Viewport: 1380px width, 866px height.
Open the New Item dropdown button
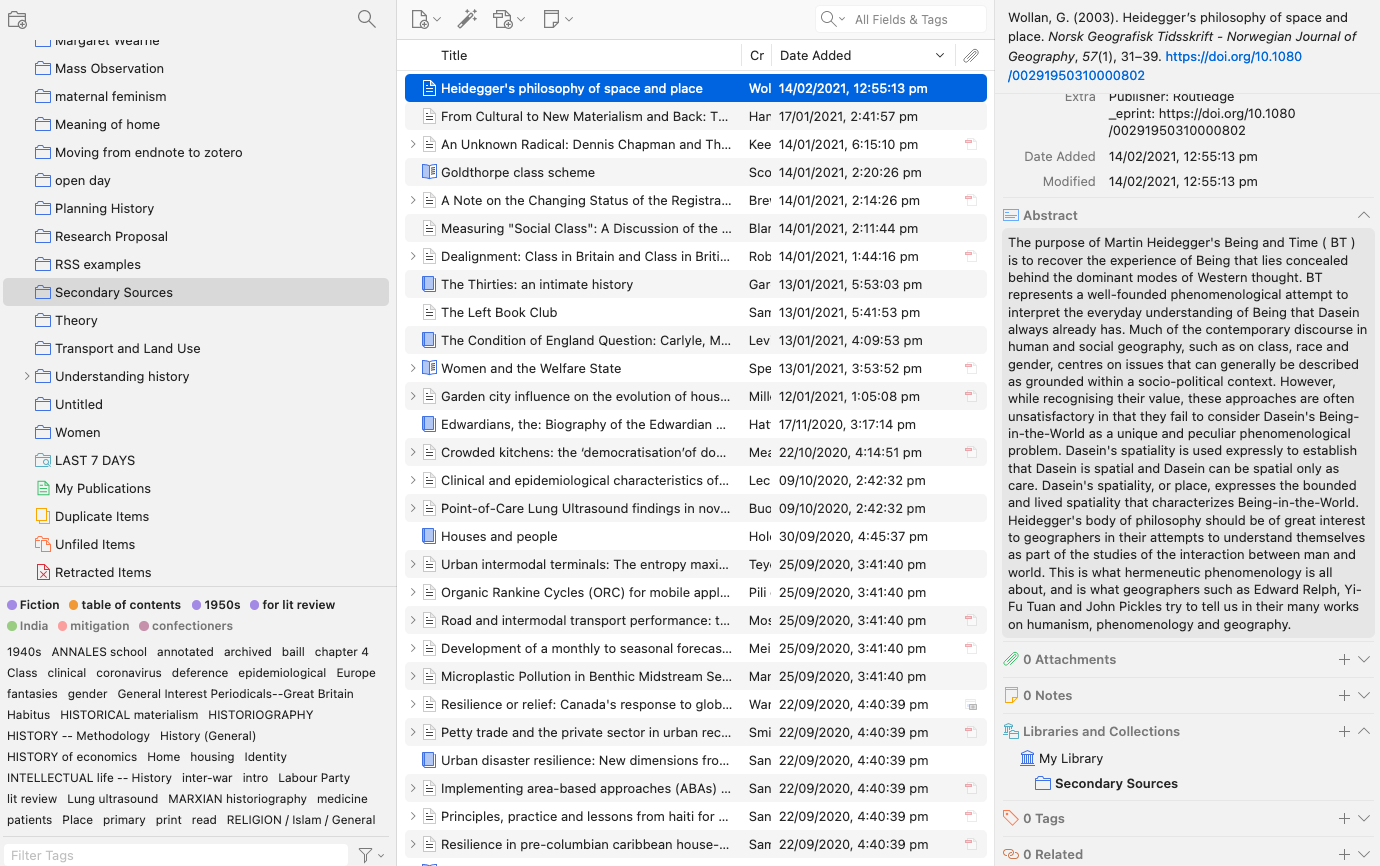(426, 19)
